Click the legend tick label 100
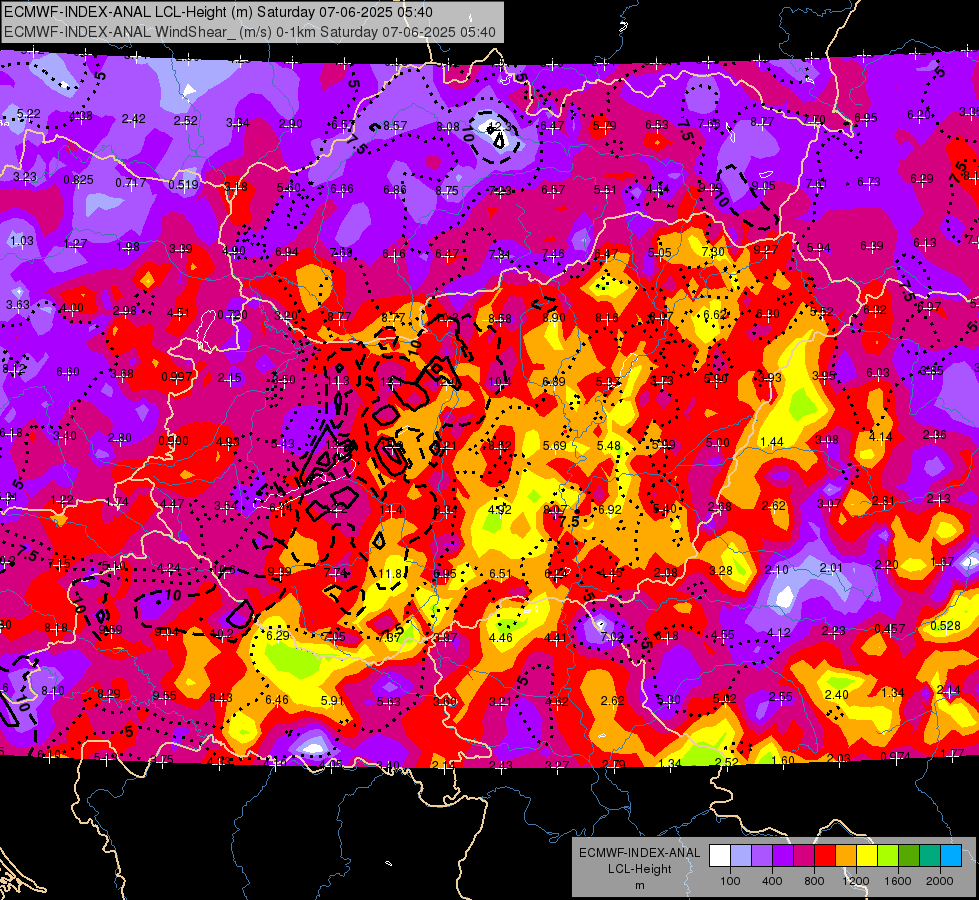 click(730, 881)
